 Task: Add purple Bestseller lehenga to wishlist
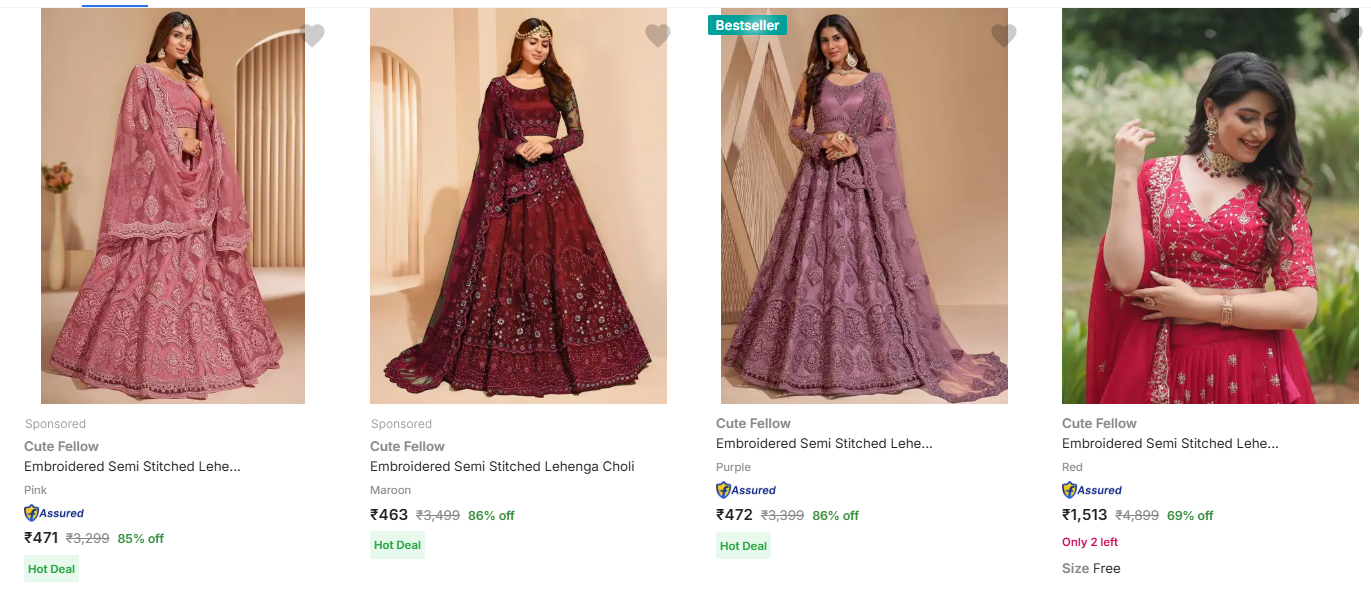coord(1003,36)
